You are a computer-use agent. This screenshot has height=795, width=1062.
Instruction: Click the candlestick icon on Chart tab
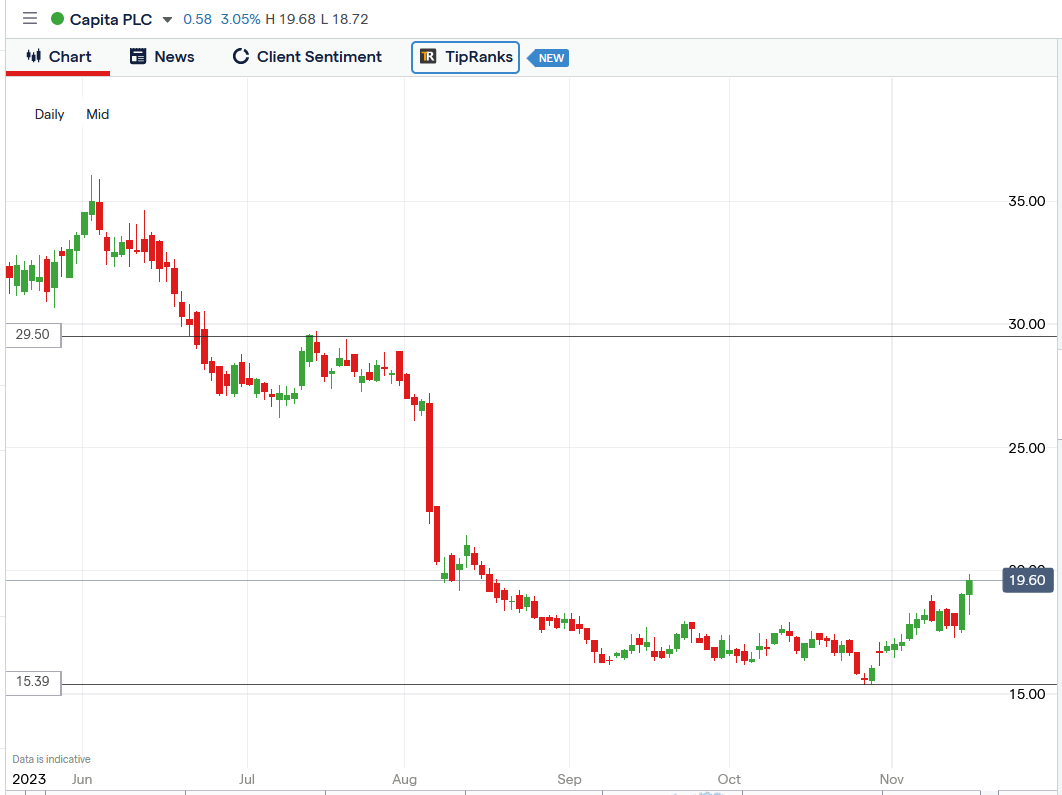point(33,56)
